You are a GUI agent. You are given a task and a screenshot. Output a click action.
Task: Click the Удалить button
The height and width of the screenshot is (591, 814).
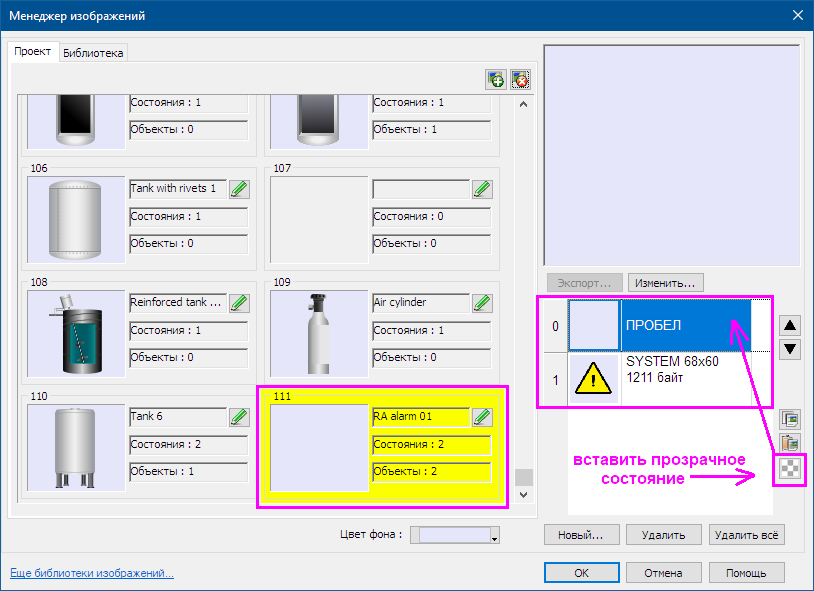point(663,535)
